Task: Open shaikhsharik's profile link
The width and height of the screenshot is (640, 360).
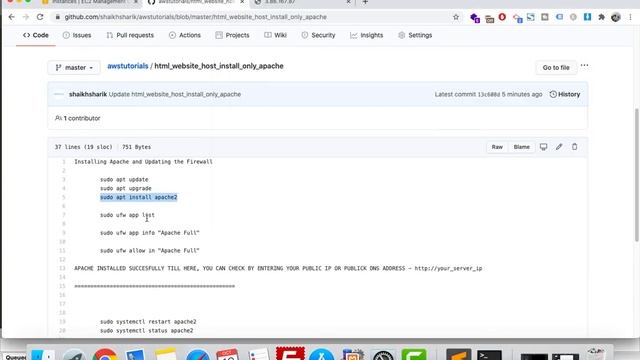Action: pos(88,94)
